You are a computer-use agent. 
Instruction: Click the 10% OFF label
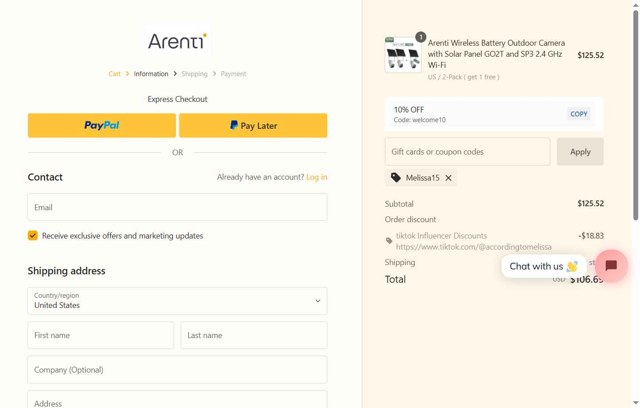coord(409,110)
